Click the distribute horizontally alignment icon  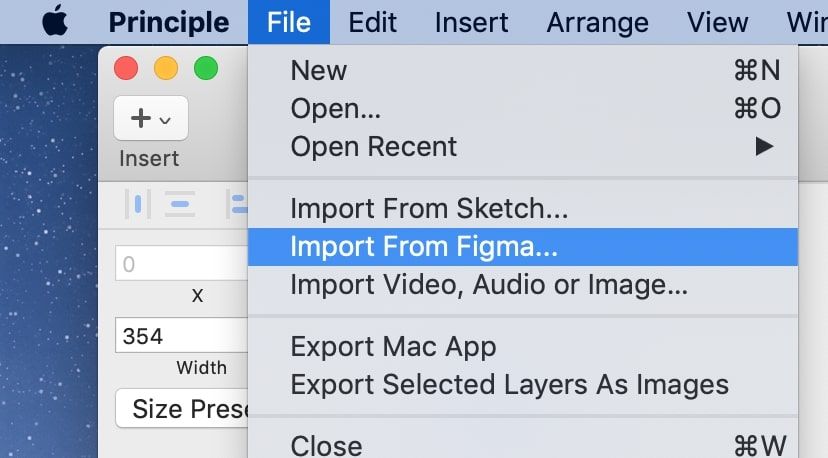[137, 205]
